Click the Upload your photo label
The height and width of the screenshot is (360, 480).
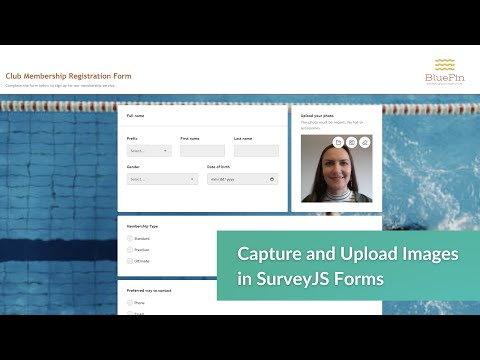click(x=317, y=116)
